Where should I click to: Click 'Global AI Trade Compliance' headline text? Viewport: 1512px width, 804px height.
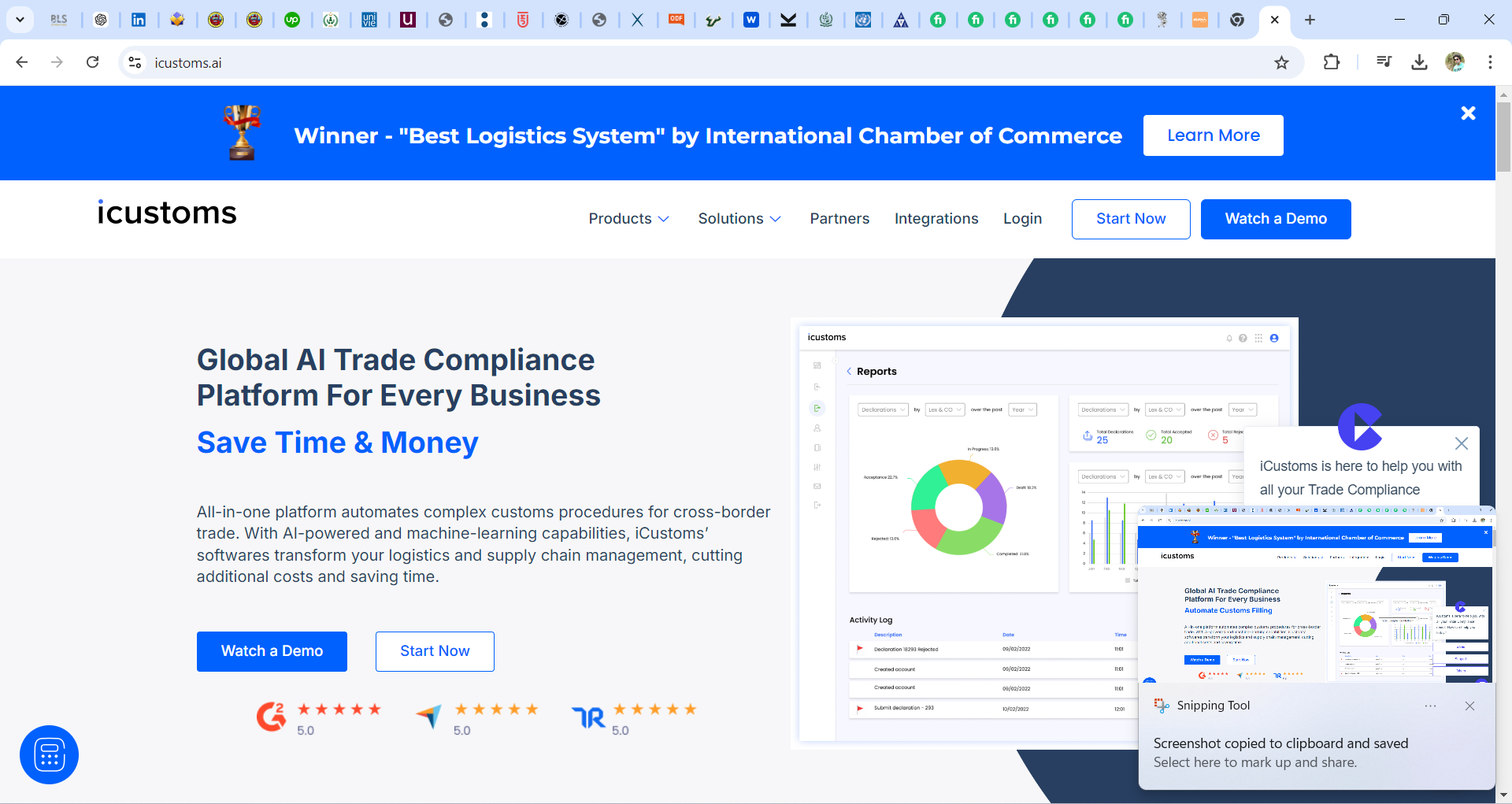[395, 360]
